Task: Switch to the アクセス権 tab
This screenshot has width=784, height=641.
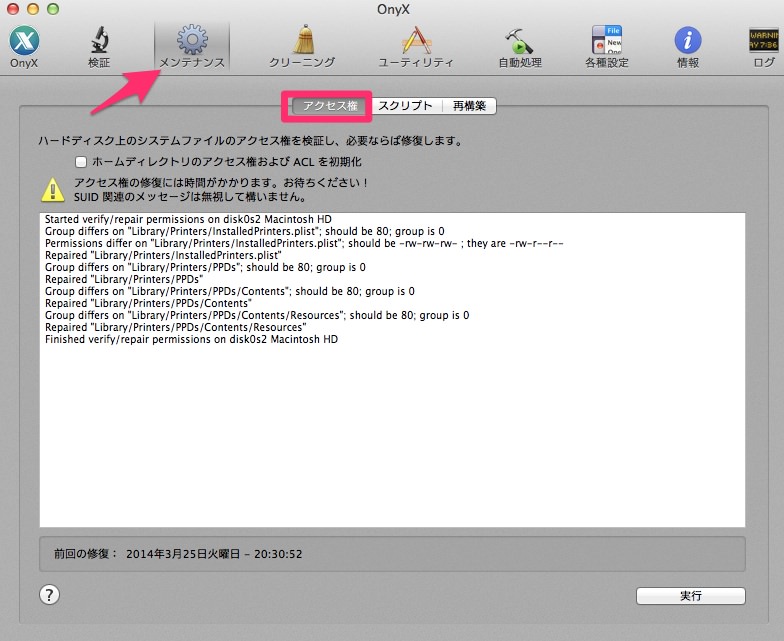Action: point(330,106)
